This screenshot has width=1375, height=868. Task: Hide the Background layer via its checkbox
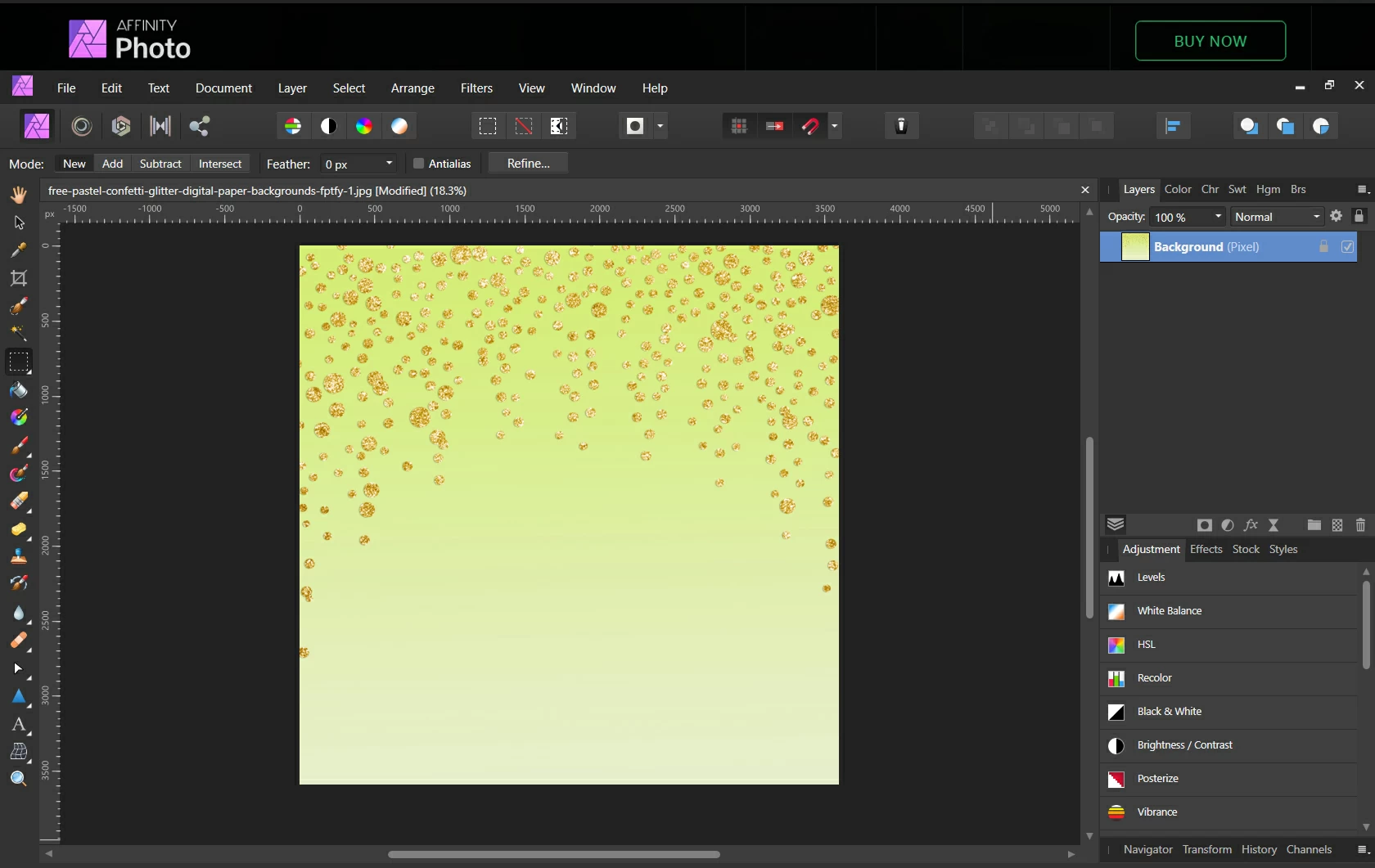point(1348,247)
